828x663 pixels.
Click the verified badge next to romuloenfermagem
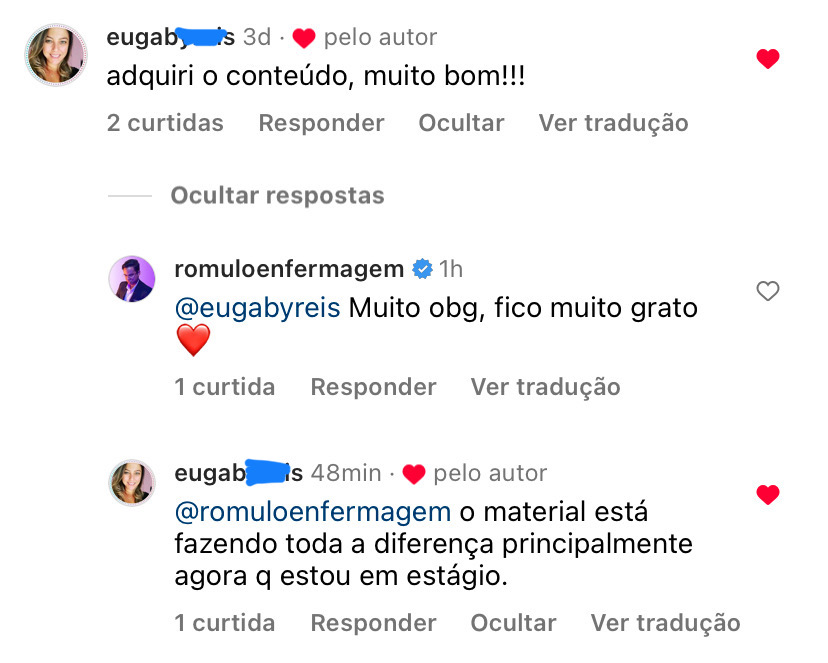click(422, 269)
